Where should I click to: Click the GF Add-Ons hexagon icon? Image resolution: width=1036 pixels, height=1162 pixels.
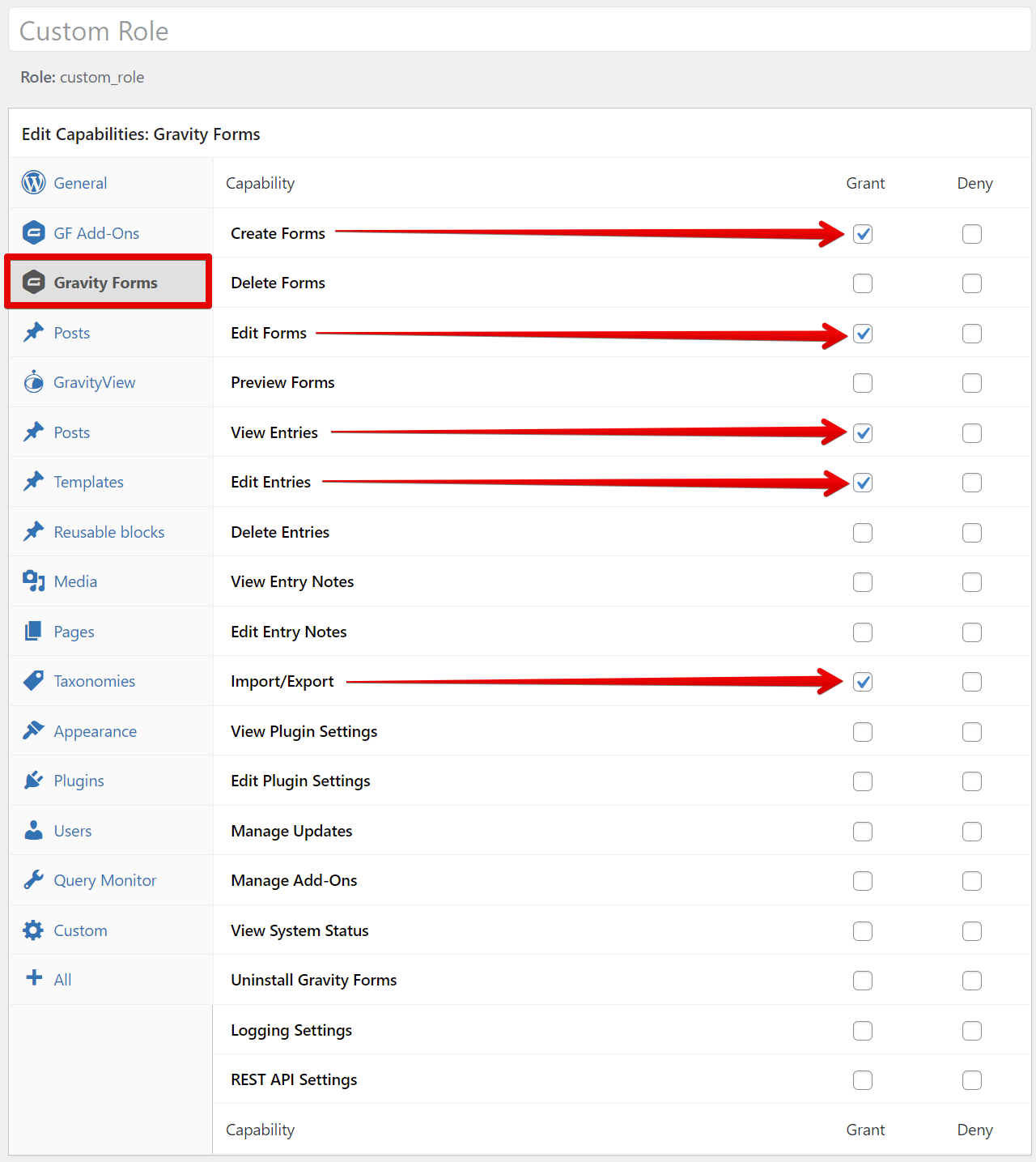click(33, 233)
